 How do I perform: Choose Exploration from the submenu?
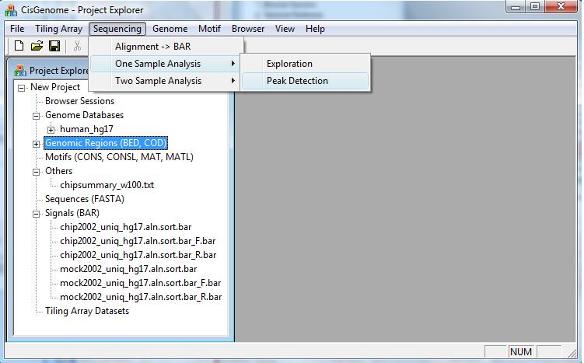coord(305,64)
